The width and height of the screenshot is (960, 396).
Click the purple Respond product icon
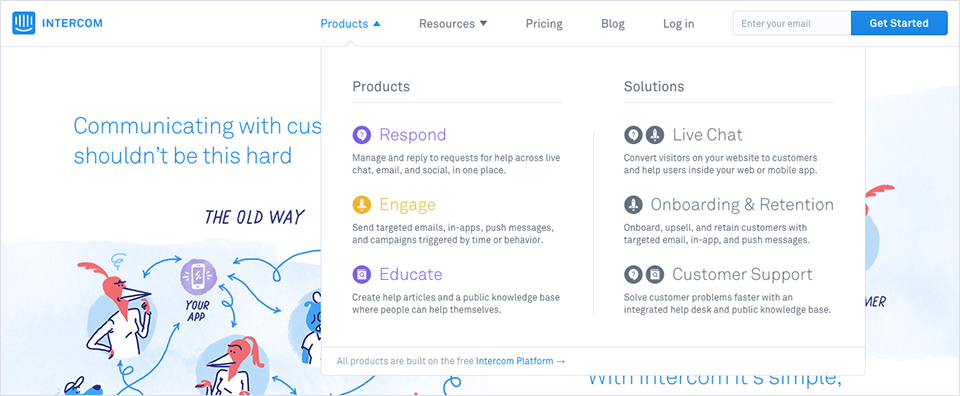[x=362, y=135]
